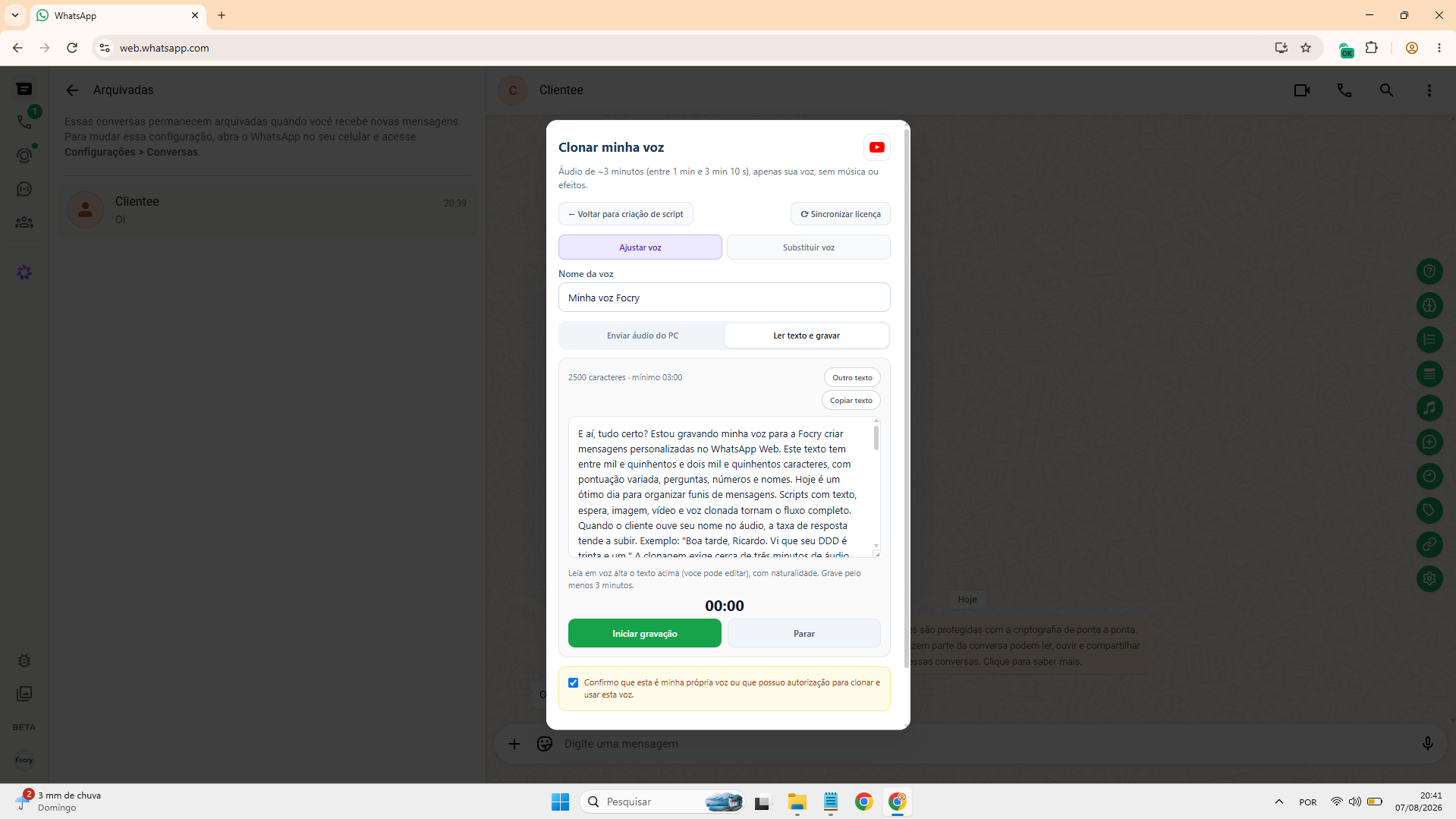
Task: Click the Nome da voz input field
Action: coord(725,298)
